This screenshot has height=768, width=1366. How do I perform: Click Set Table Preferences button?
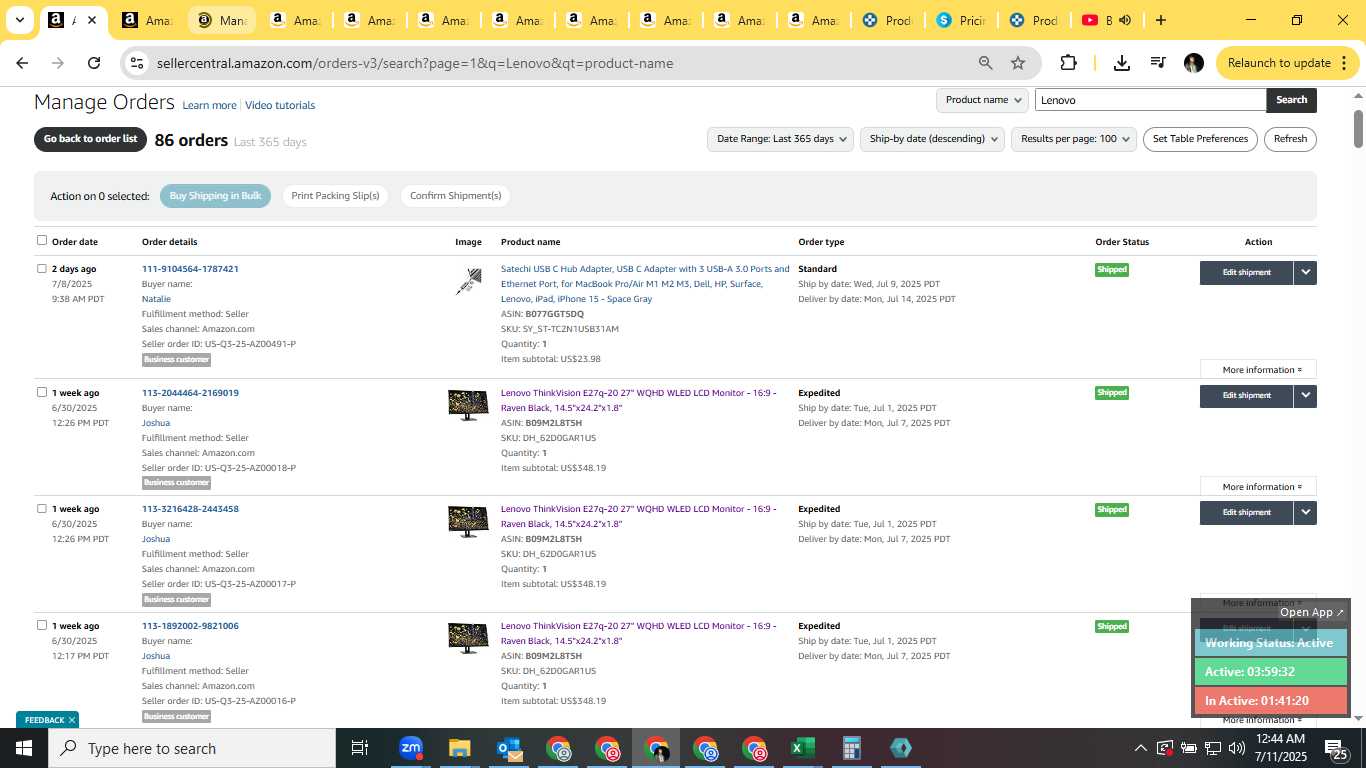pos(1200,139)
